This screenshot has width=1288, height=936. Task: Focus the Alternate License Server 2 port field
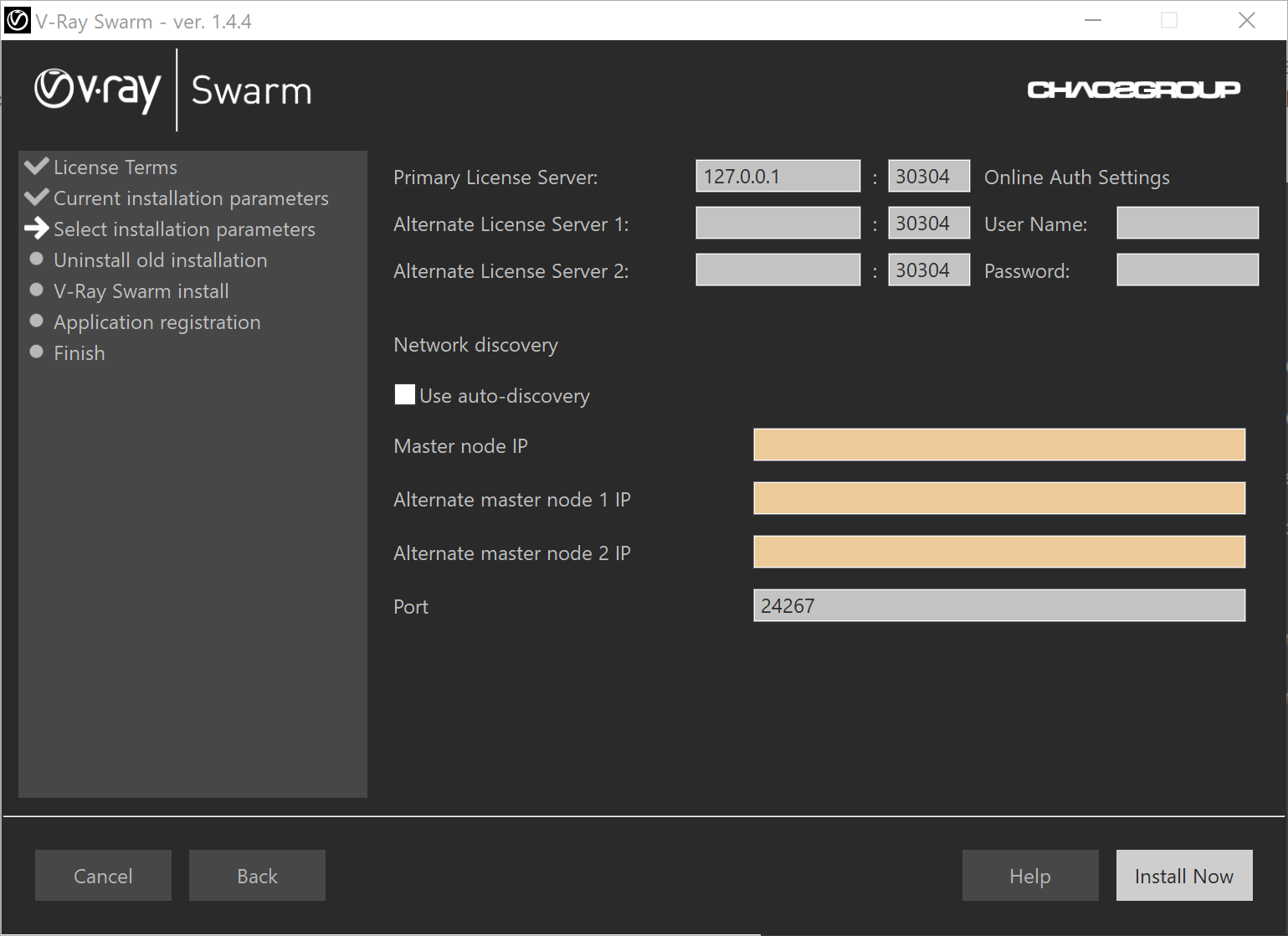pyautogui.click(x=929, y=270)
